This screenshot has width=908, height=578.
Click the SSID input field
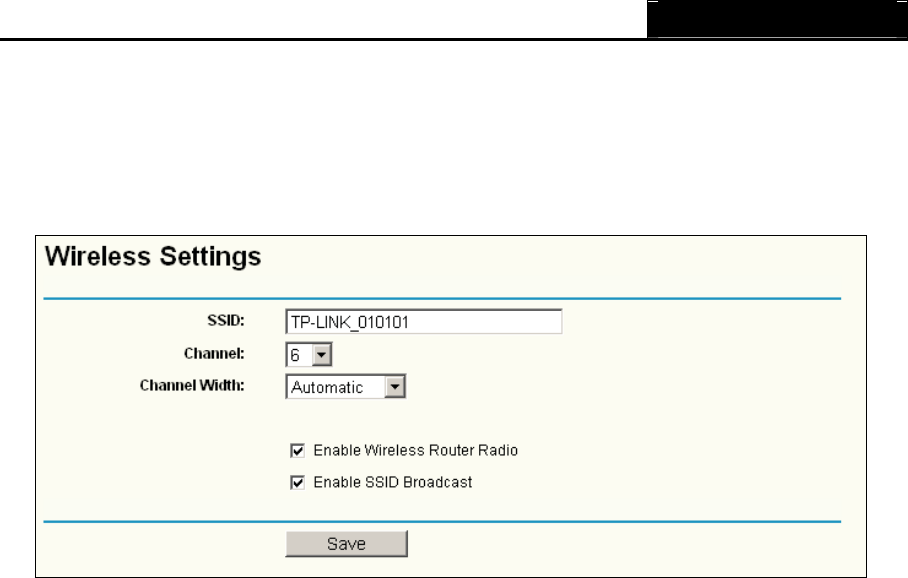[x=423, y=321]
